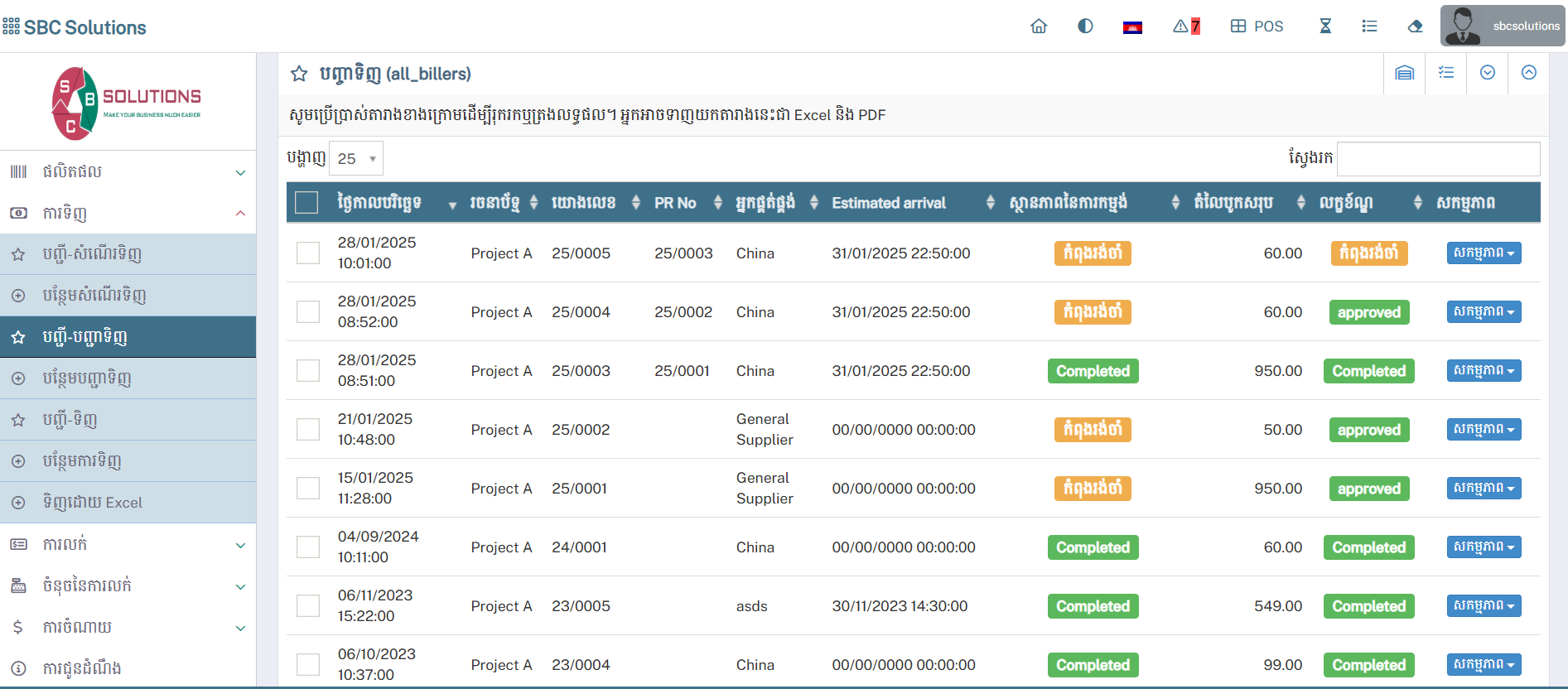Screen dimensions: 1568x689
Task: Click the sbcsolutions user profile button
Action: [1503, 26]
